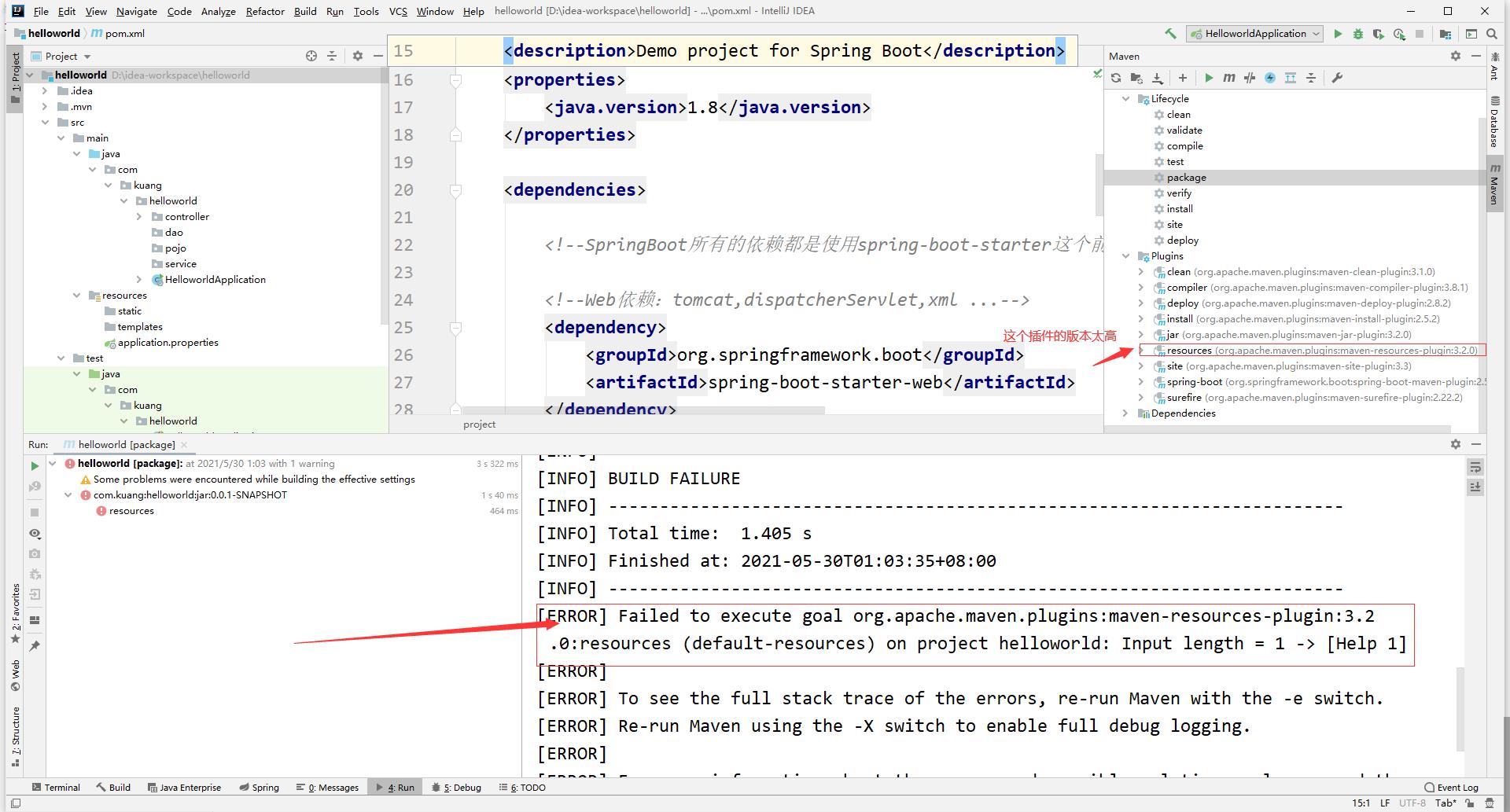Open Maven settings via the wrench icon

pos(1337,78)
